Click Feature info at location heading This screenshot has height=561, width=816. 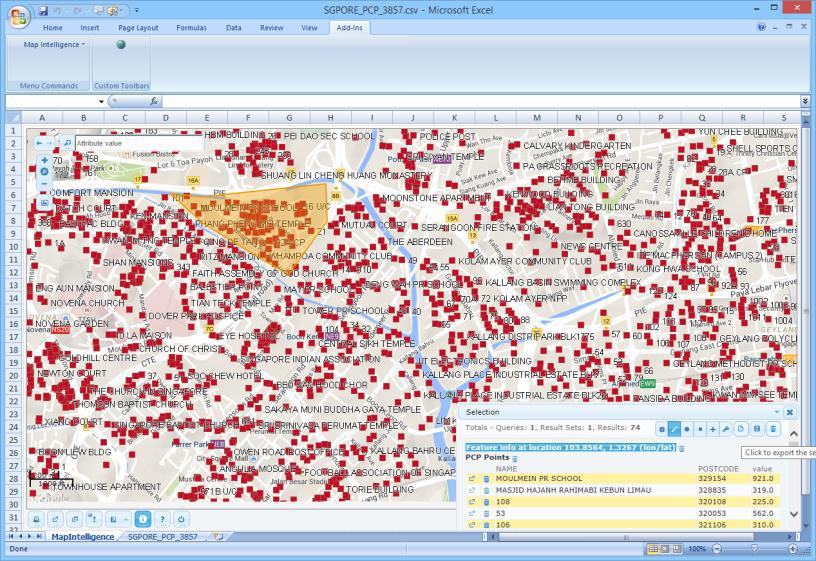(570, 448)
